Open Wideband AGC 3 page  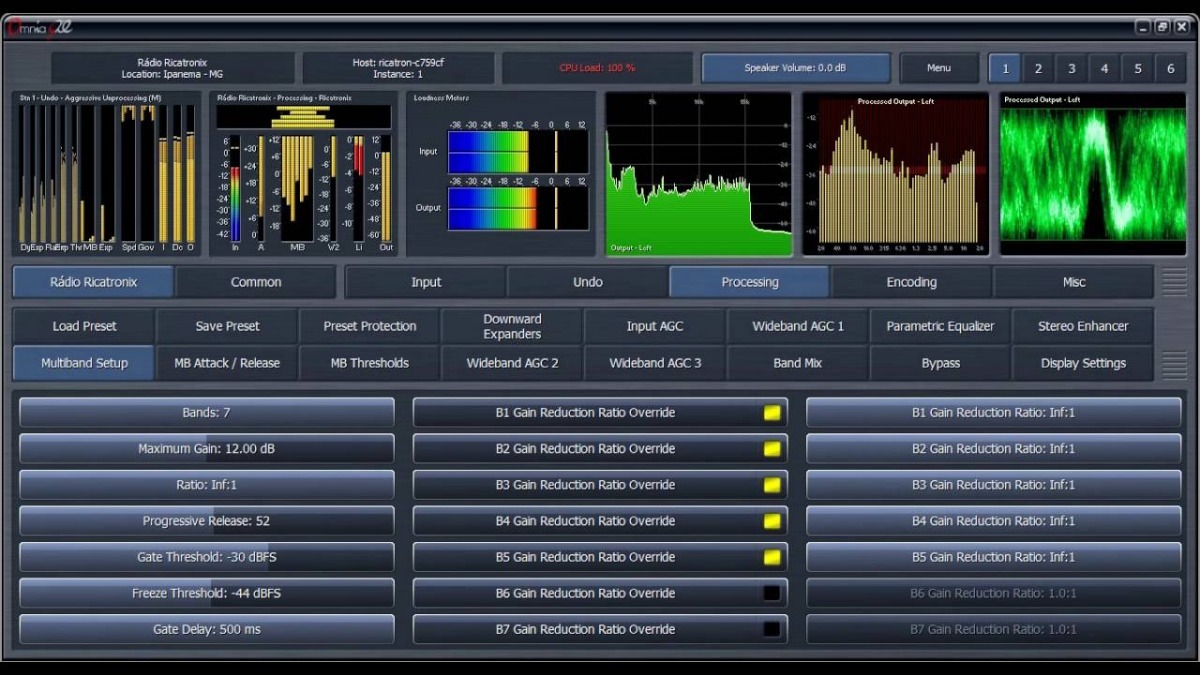655,363
